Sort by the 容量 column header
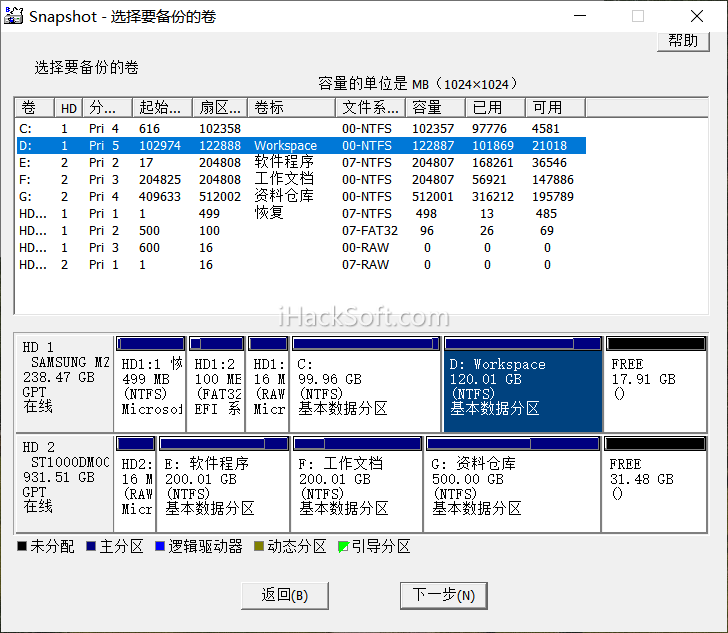The image size is (728, 633). 435,108
